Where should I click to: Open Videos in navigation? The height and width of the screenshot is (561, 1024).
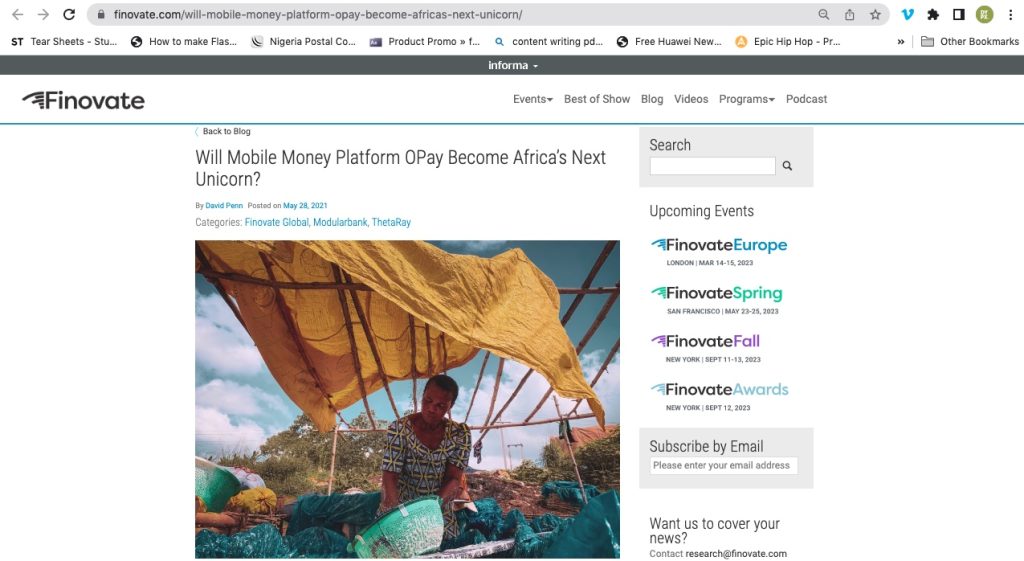click(x=691, y=99)
